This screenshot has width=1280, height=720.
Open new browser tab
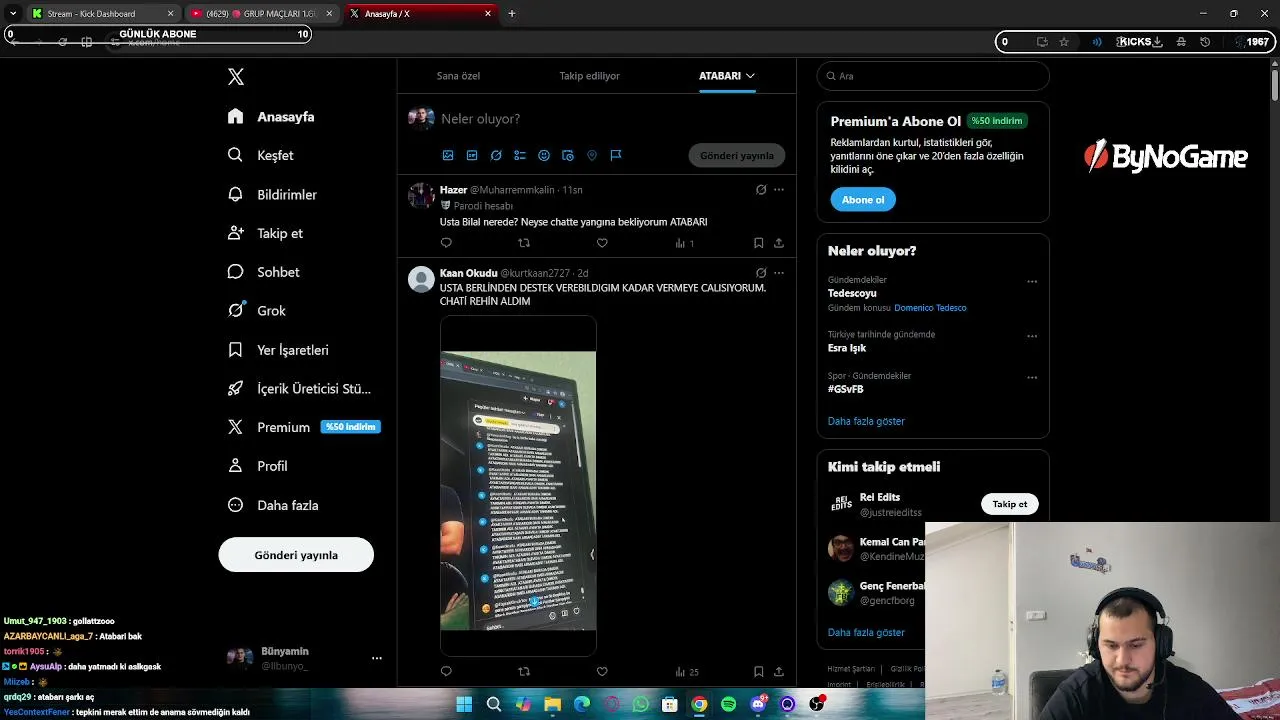click(x=512, y=14)
